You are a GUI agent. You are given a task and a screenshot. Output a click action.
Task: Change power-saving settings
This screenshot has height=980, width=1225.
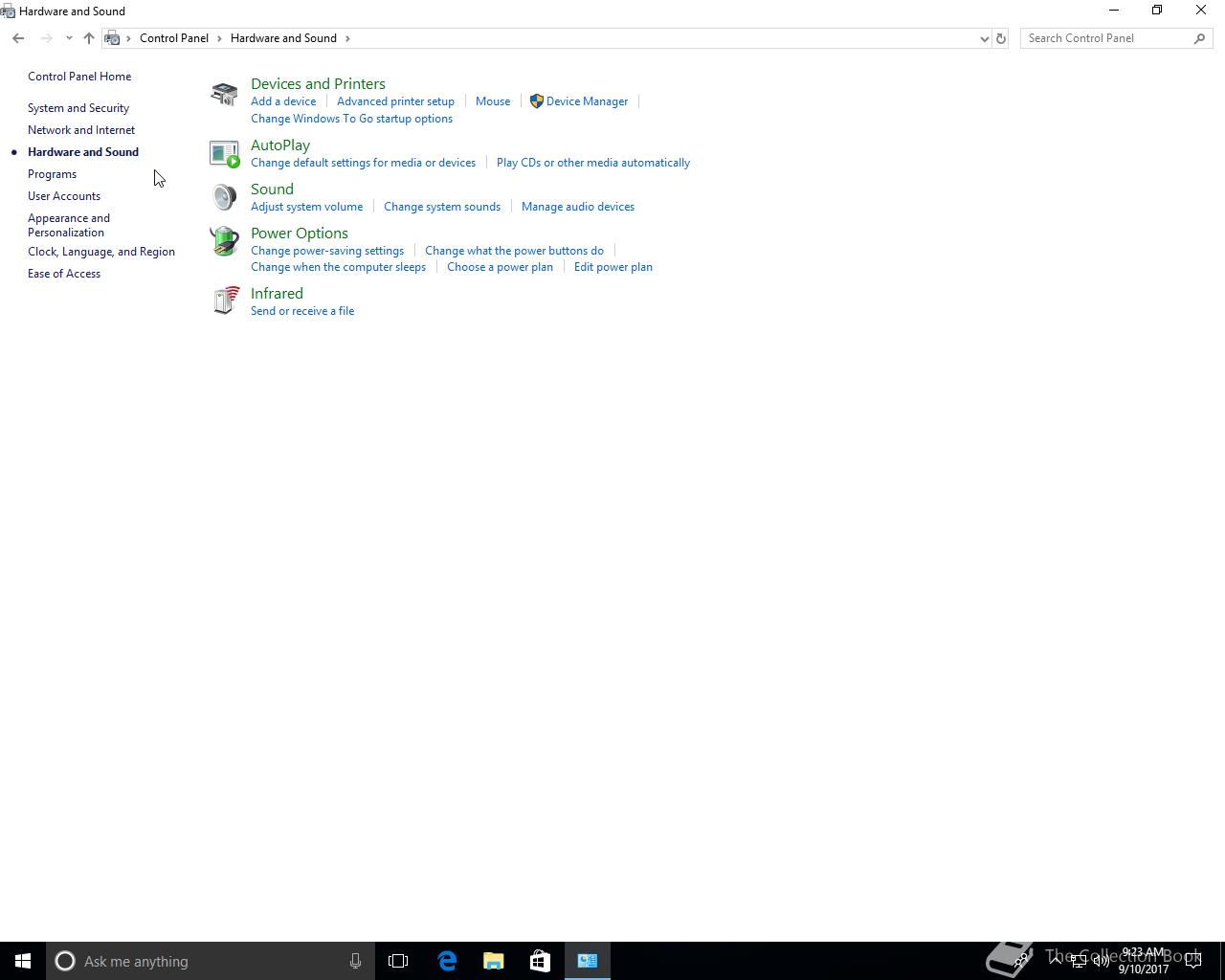[327, 251]
